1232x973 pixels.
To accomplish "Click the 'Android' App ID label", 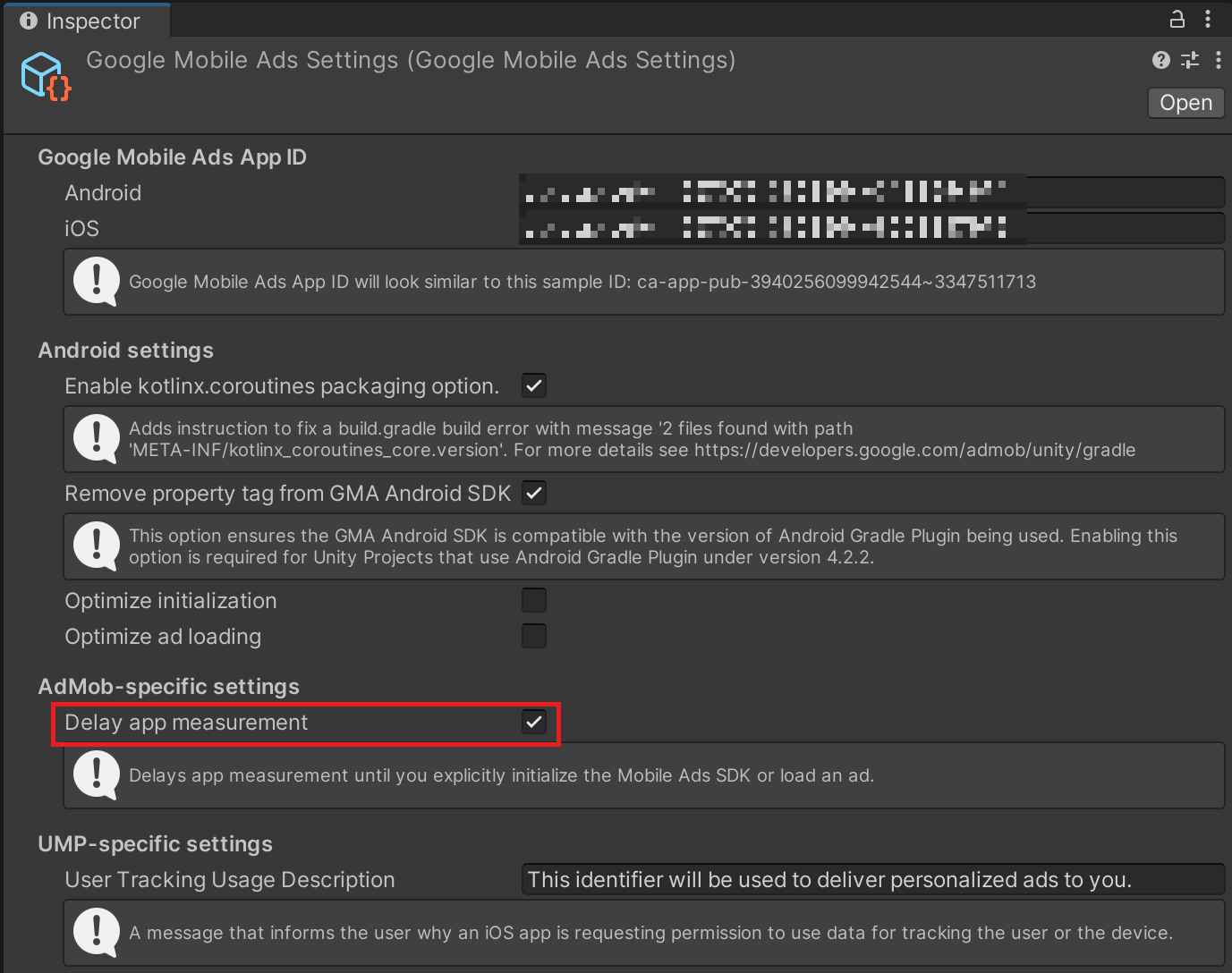I will pos(103,193).
